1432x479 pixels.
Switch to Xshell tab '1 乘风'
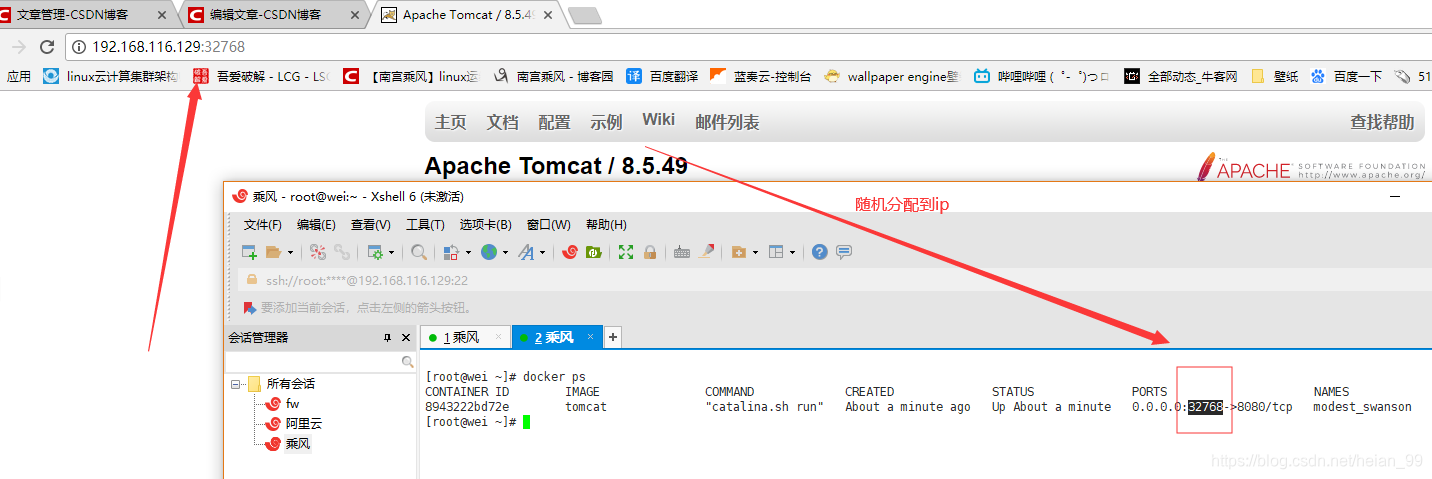pyautogui.click(x=461, y=337)
